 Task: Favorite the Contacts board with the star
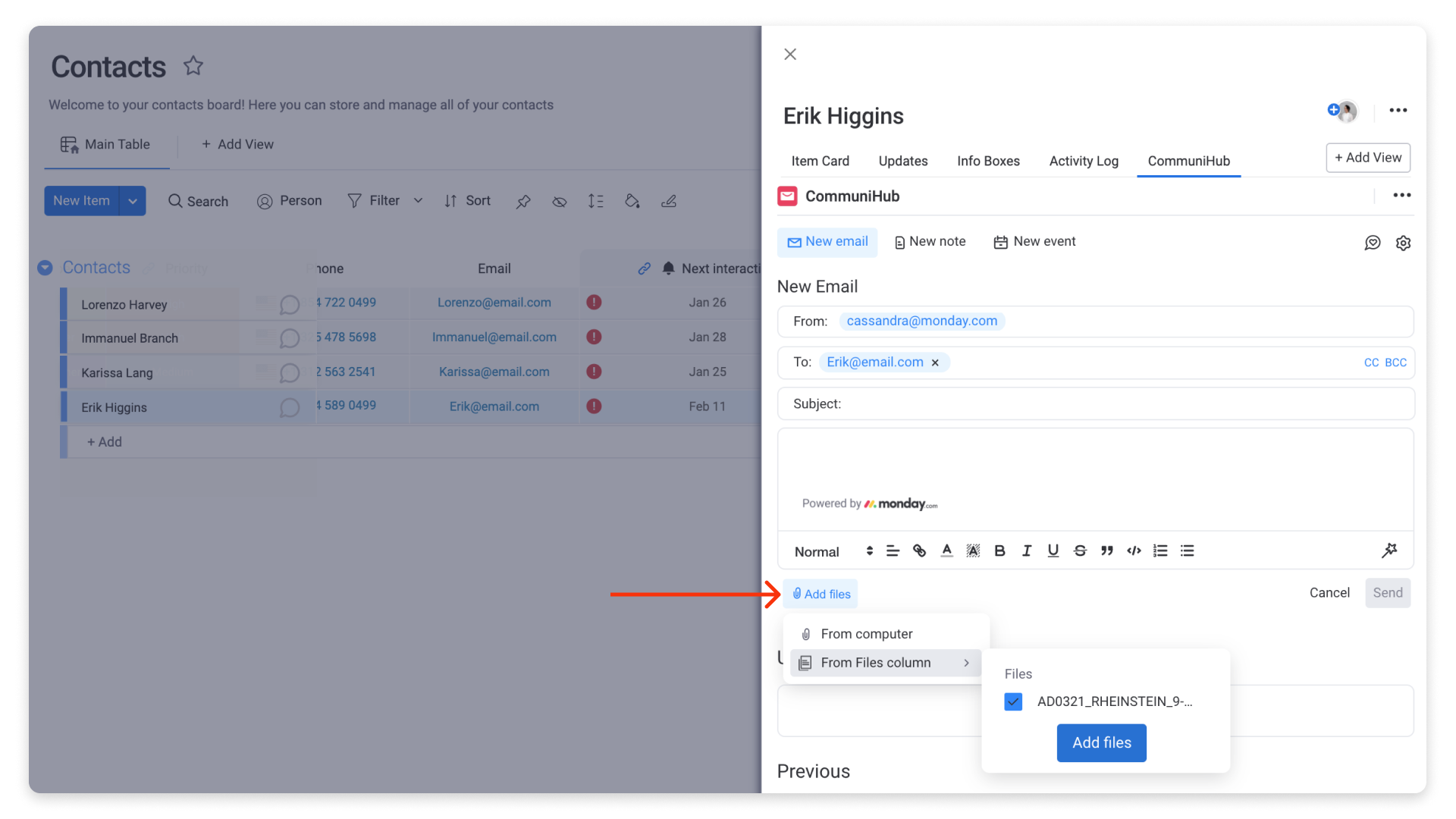pyautogui.click(x=193, y=66)
